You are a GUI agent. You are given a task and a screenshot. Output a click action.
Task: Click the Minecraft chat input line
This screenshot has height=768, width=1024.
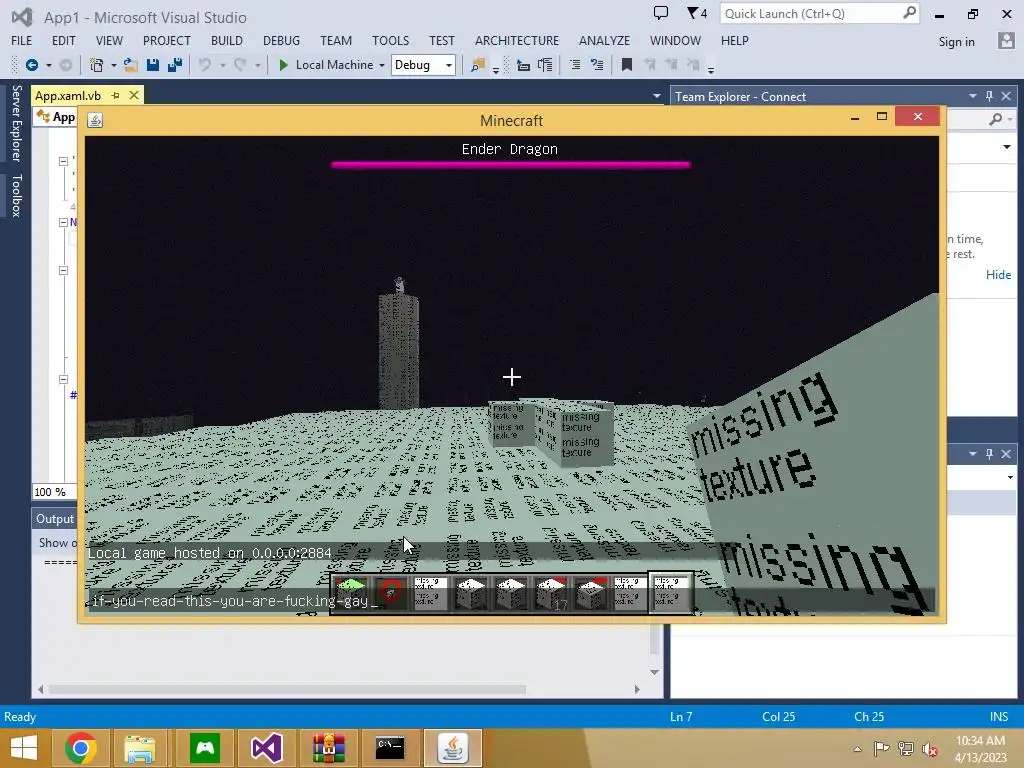[x=509, y=601]
